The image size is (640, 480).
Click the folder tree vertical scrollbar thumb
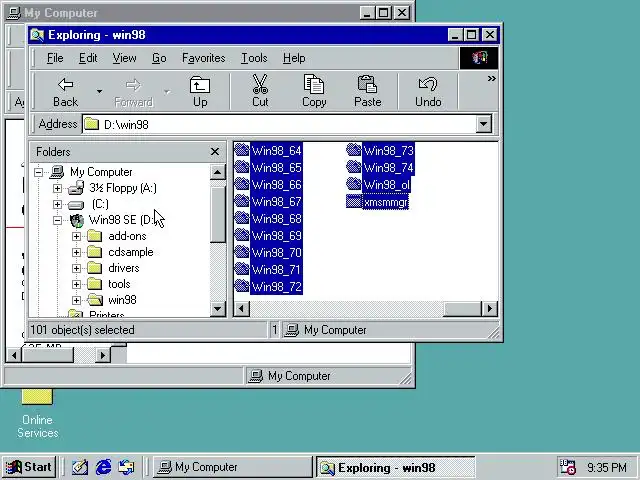click(218, 212)
